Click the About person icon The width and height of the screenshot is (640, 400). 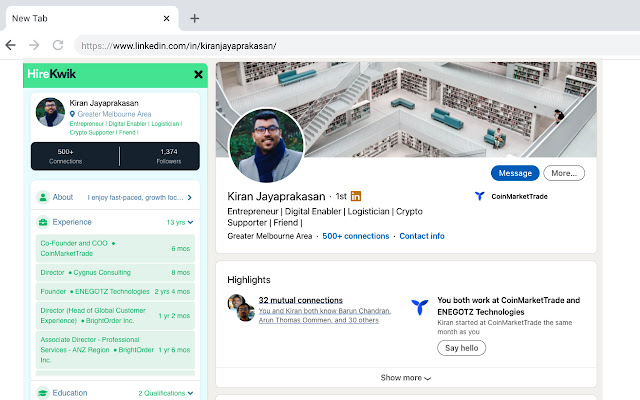[x=42, y=197]
